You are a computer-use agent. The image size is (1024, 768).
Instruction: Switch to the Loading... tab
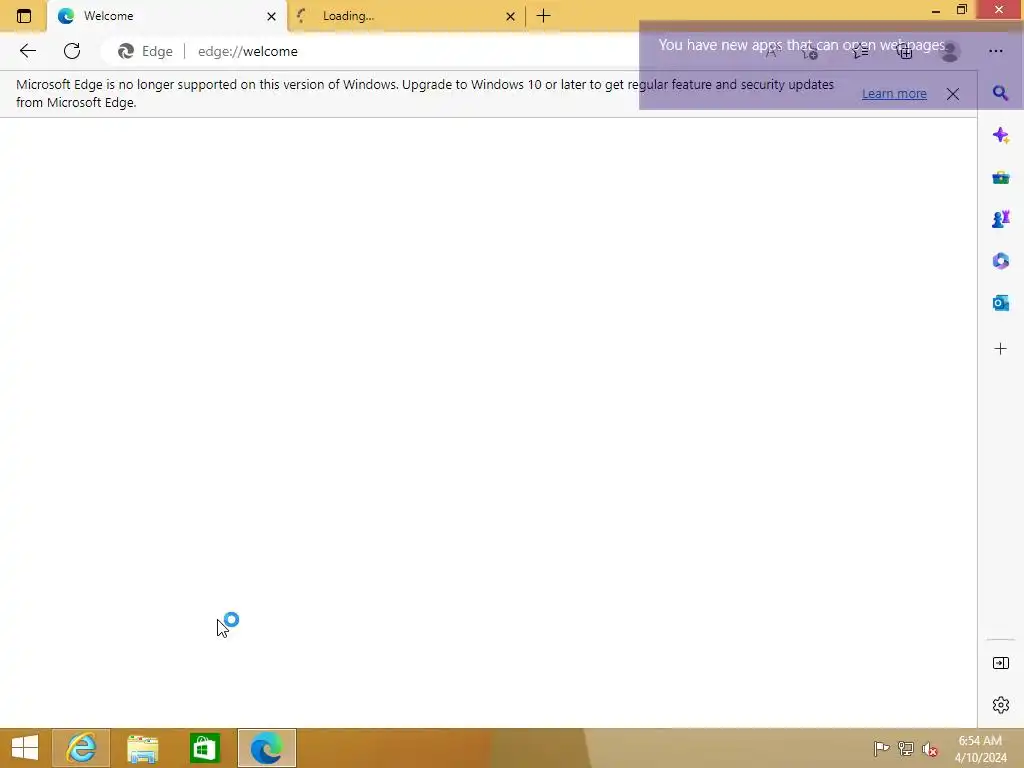pos(405,16)
